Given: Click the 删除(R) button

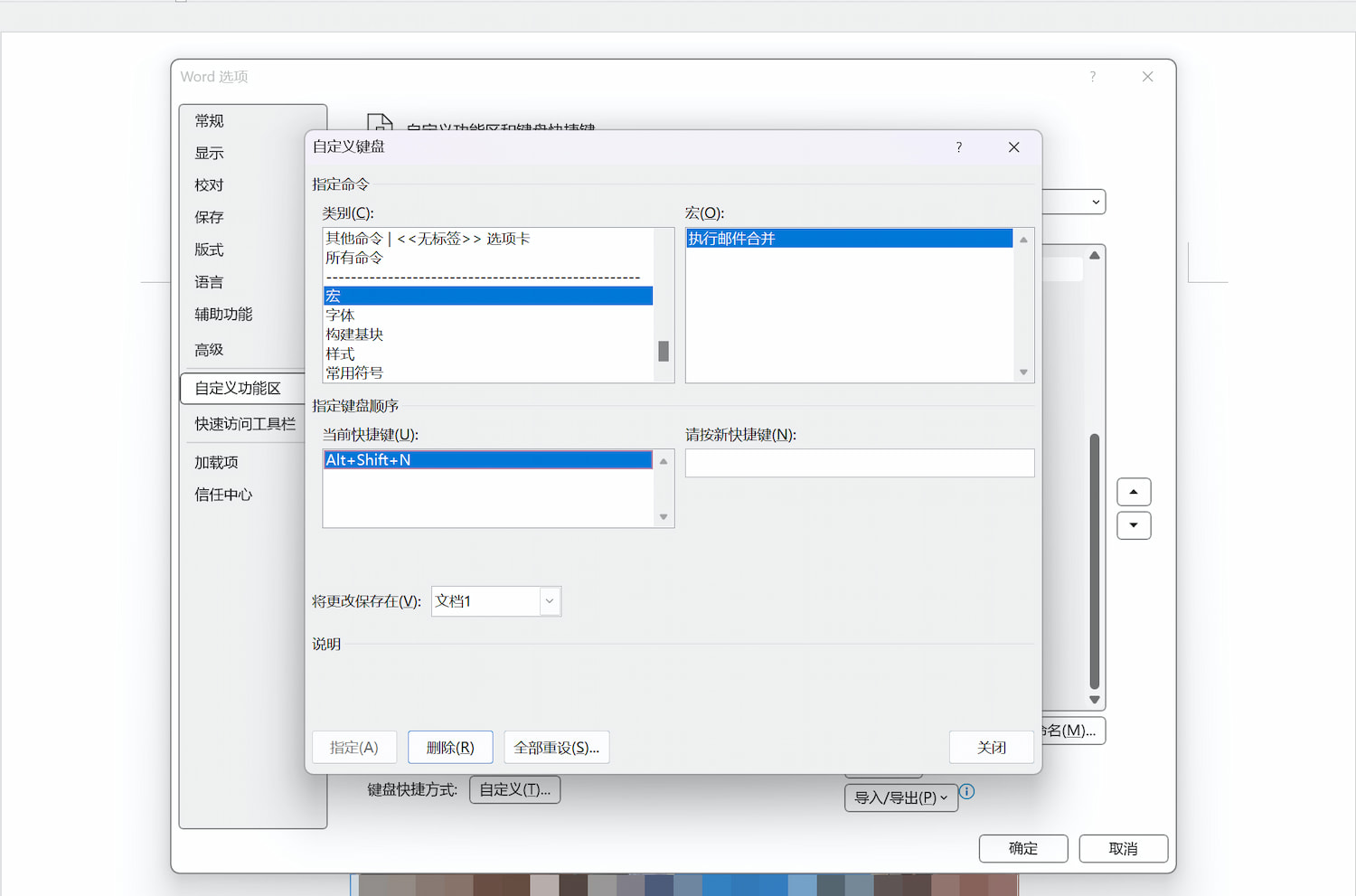Looking at the screenshot, I should point(450,748).
